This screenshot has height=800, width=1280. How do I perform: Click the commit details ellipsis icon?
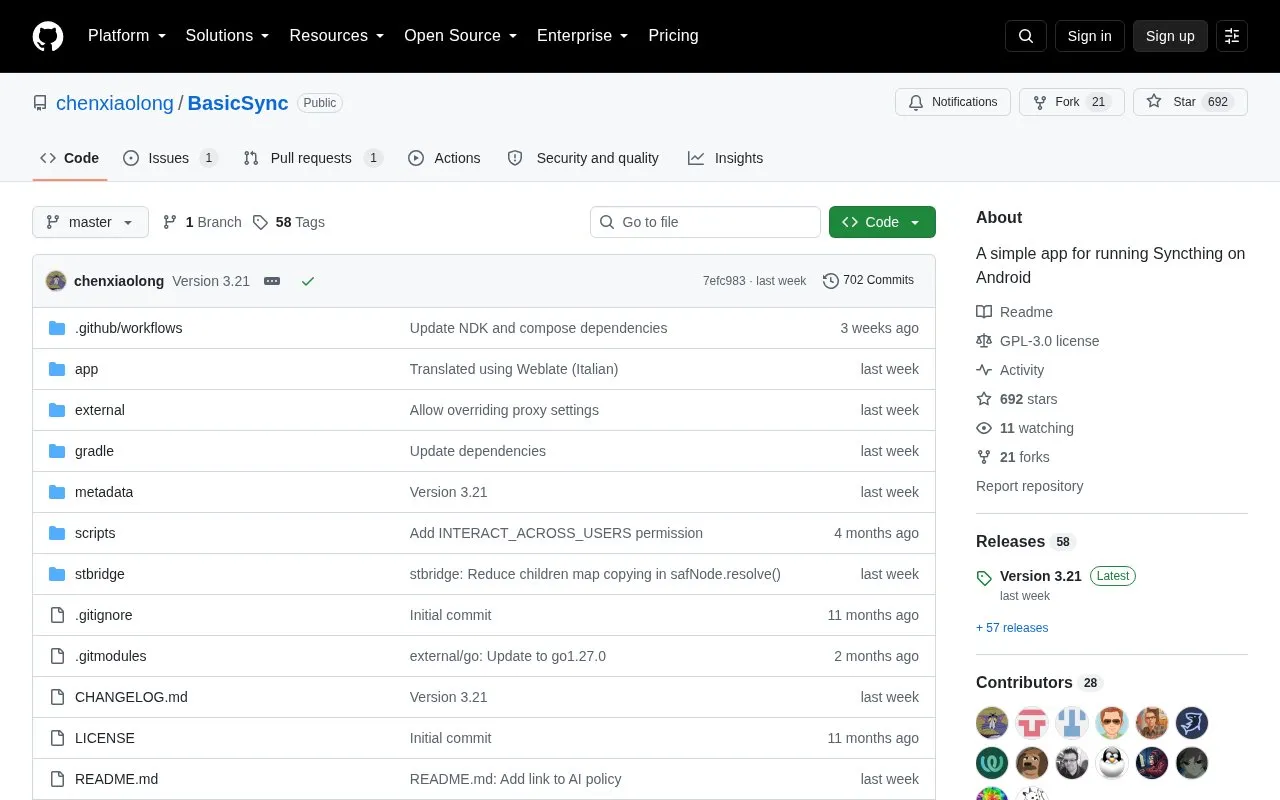tap(272, 281)
